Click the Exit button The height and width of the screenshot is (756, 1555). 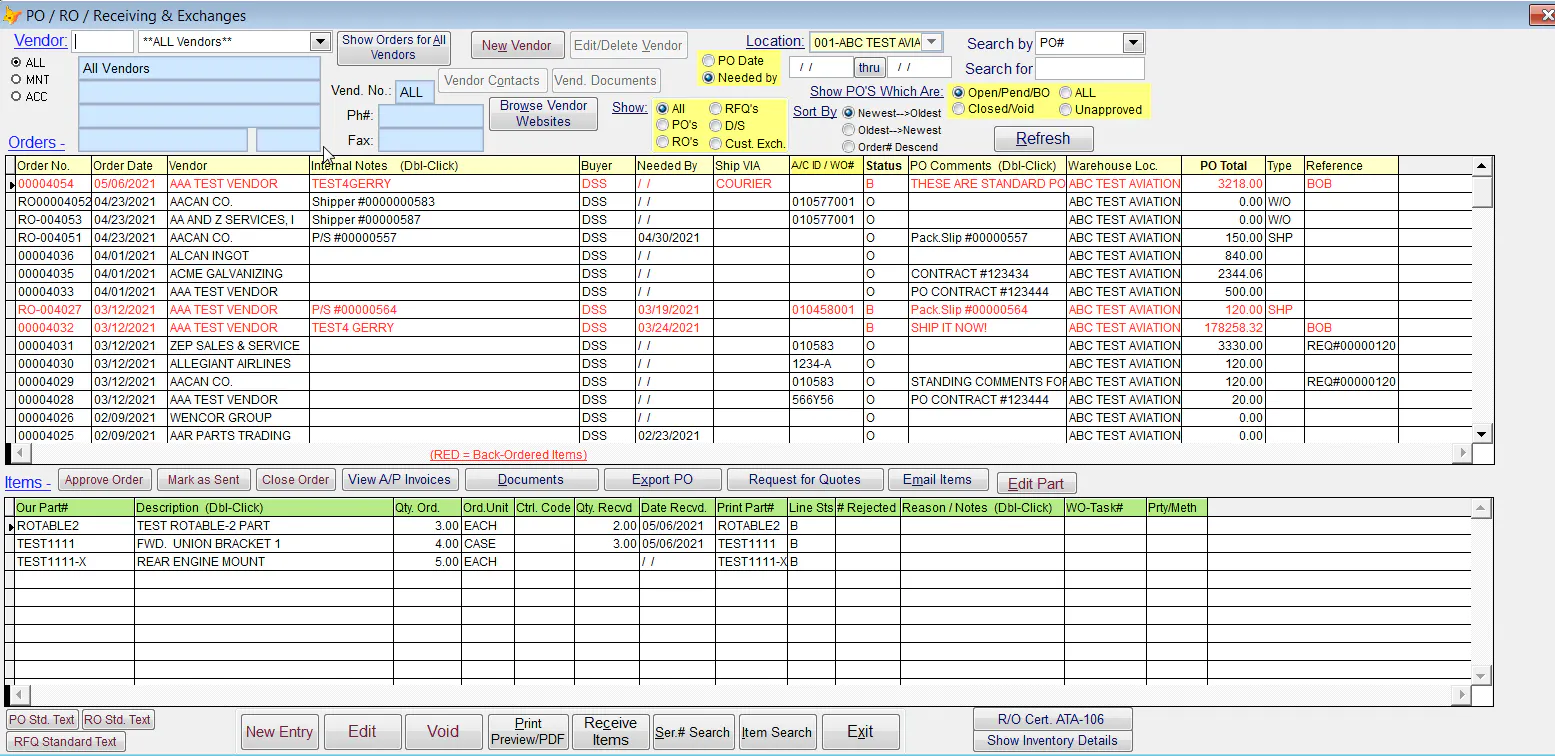pyautogui.click(x=860, y=732)
